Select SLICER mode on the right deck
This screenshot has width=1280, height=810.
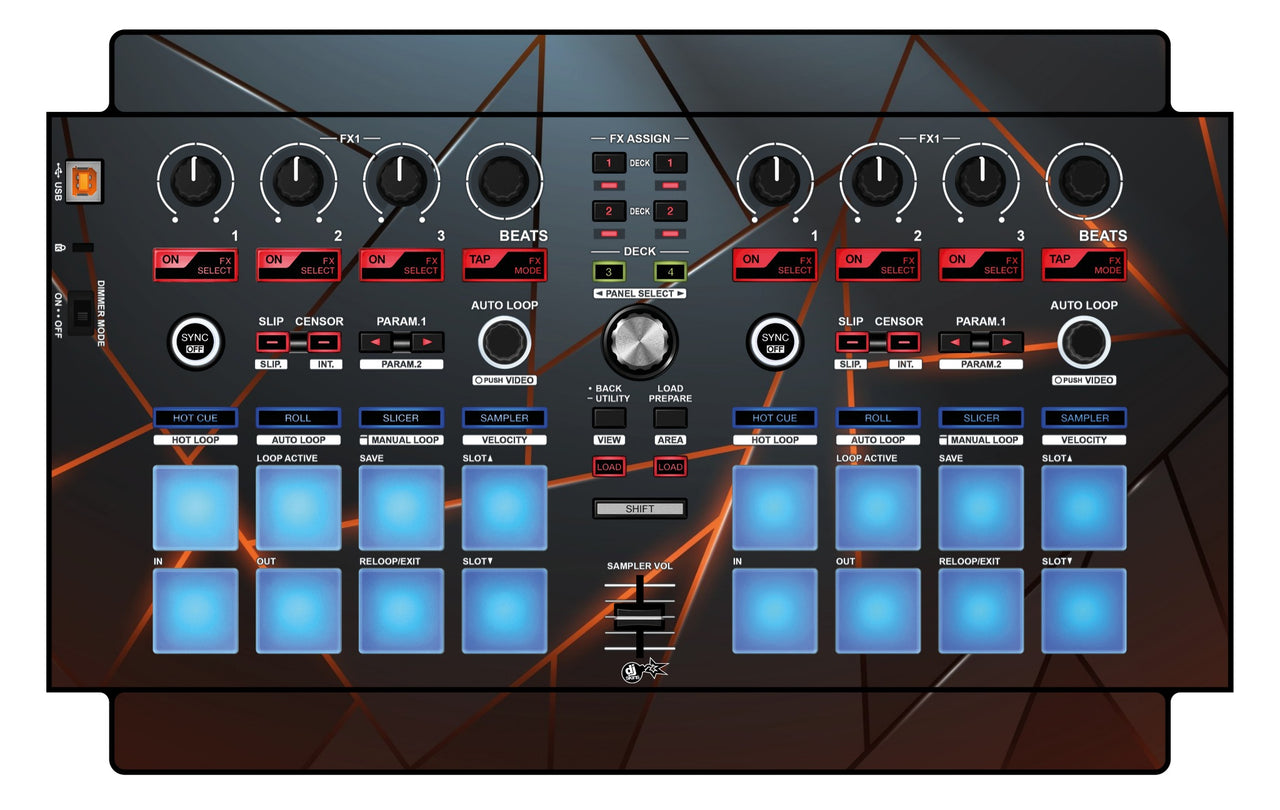981,417
